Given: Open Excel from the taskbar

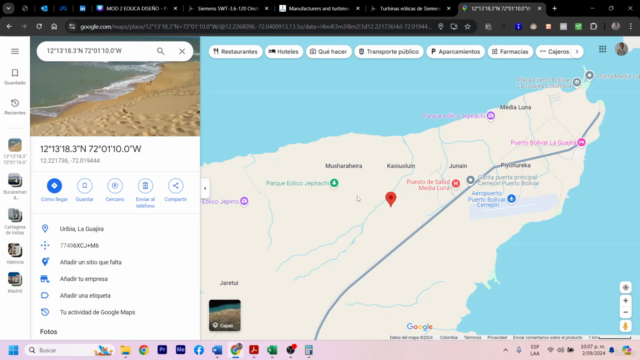Looking at the screenshot, I should [x=272, y=350].
